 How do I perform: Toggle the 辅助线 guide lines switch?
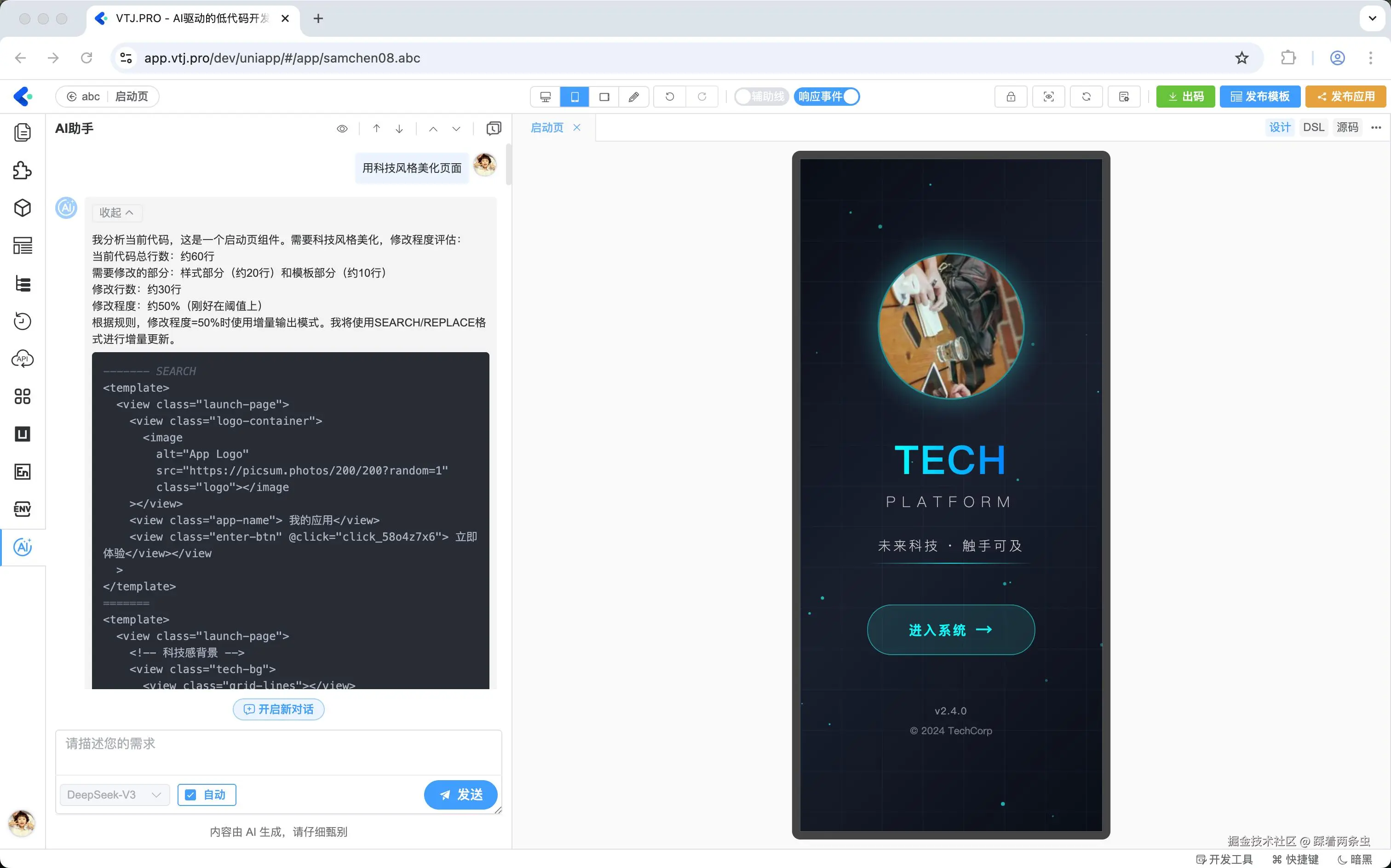761,97
